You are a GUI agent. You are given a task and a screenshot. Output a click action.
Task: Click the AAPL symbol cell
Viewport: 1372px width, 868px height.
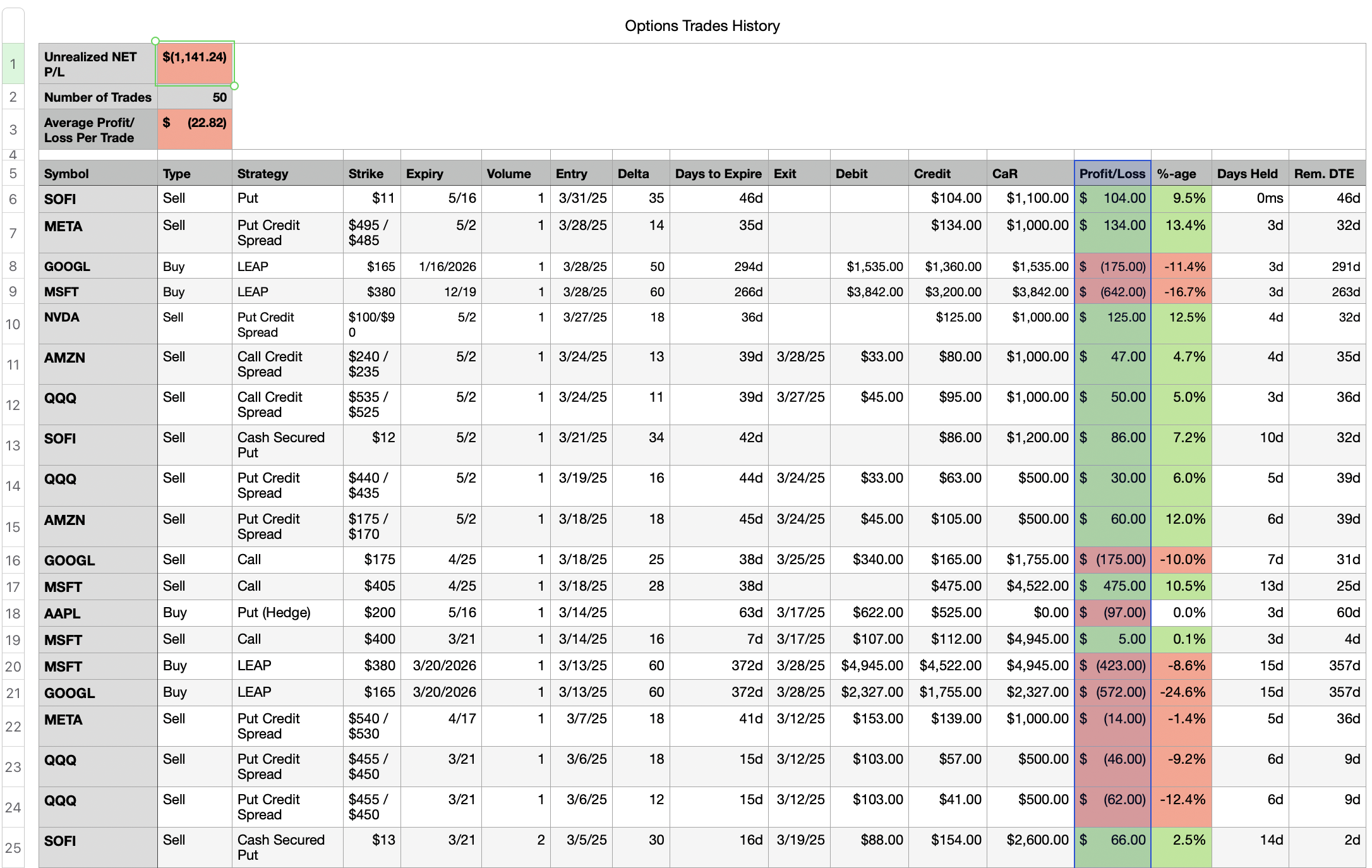click(x=98, y=613)
